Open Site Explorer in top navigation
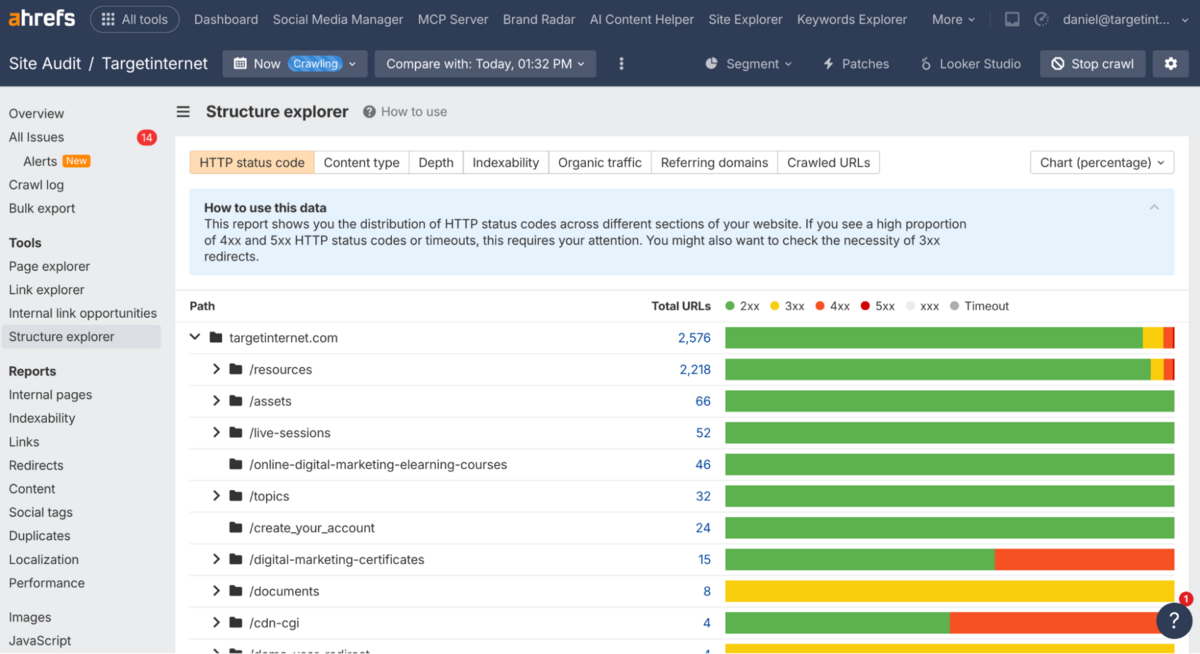The height and width of the screenshot is (654, 1200). click(x=745, y=19)
